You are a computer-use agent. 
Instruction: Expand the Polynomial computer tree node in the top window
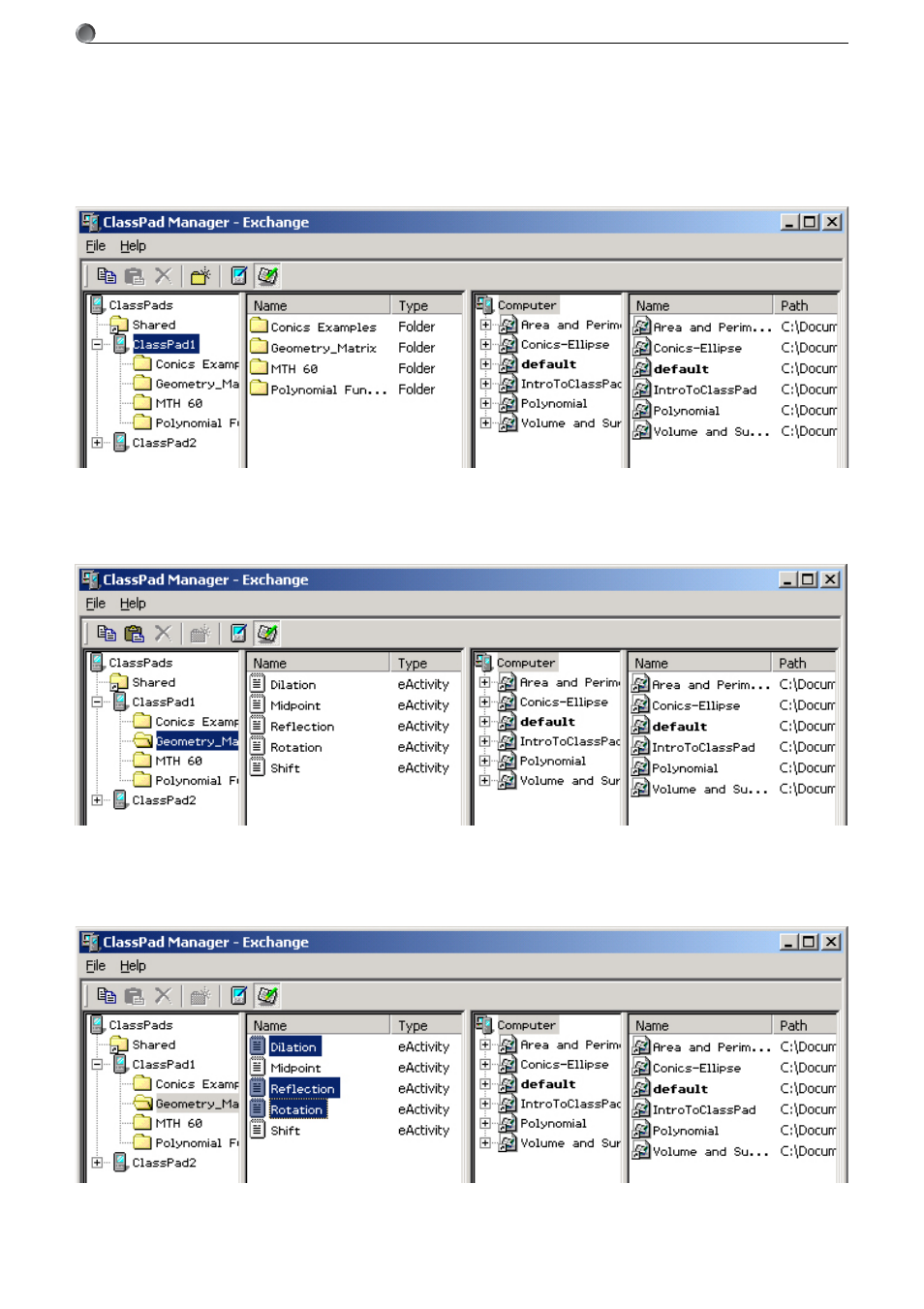(x=485, y=404)
